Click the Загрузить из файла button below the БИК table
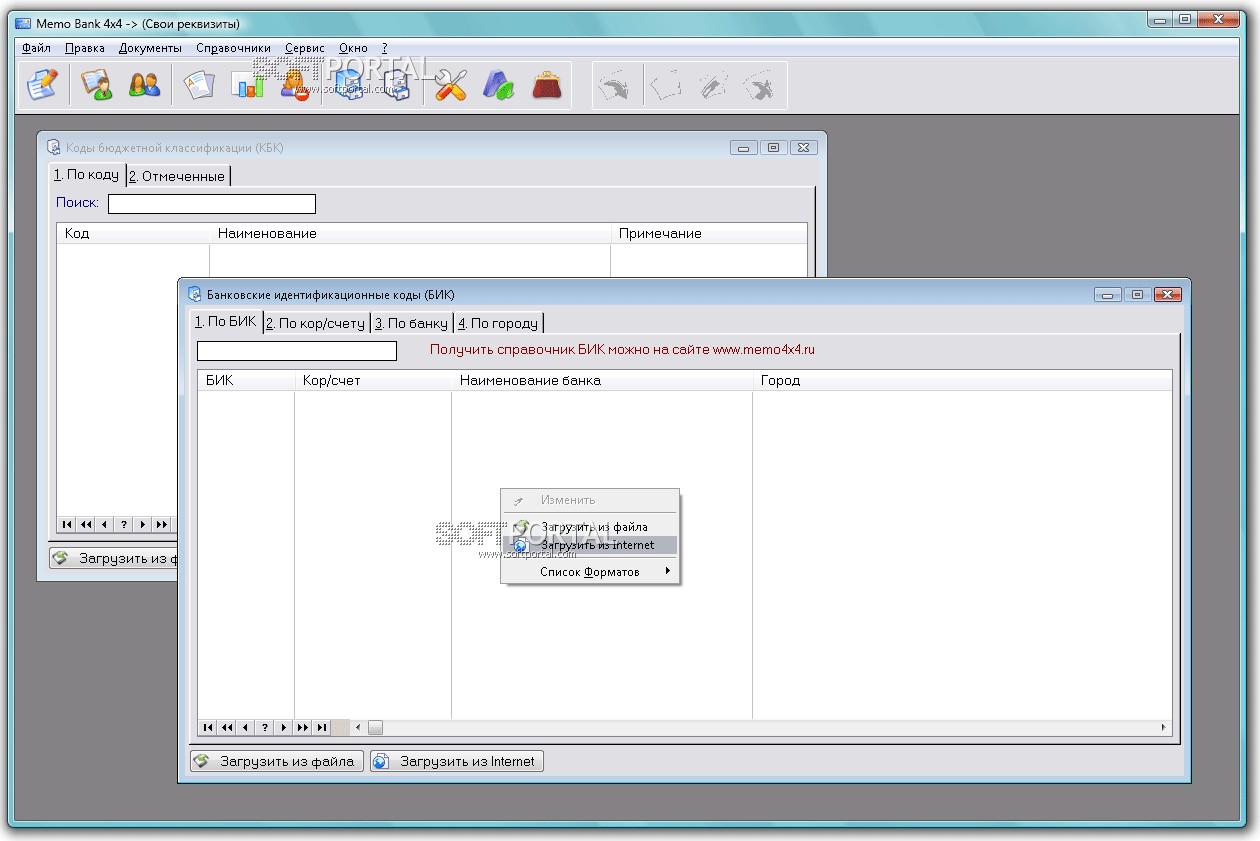The height and width of the screenshot is (841, 1260). 277,761
